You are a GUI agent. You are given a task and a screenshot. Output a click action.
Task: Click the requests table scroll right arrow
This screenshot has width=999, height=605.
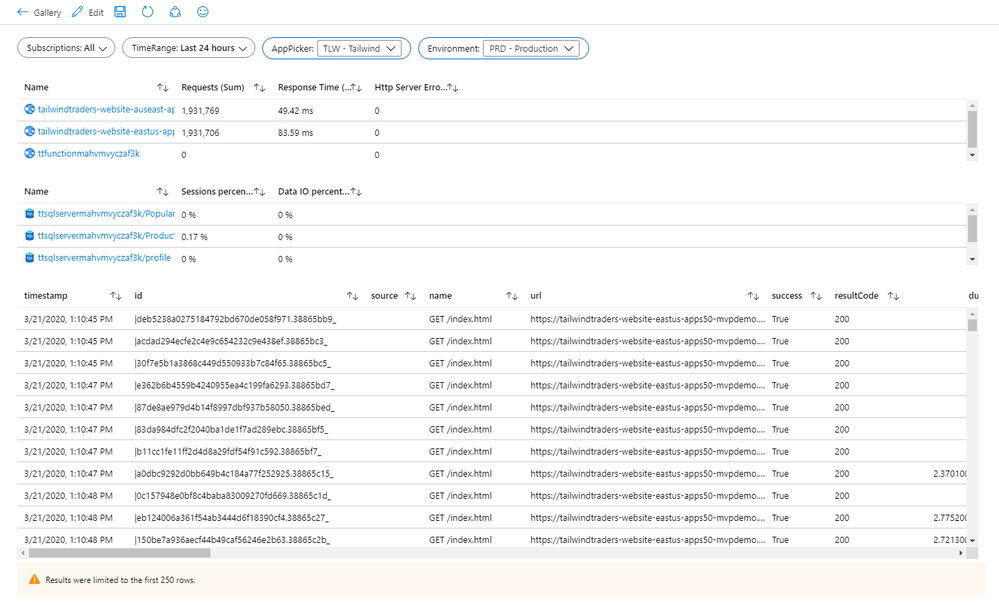point(961,553)
